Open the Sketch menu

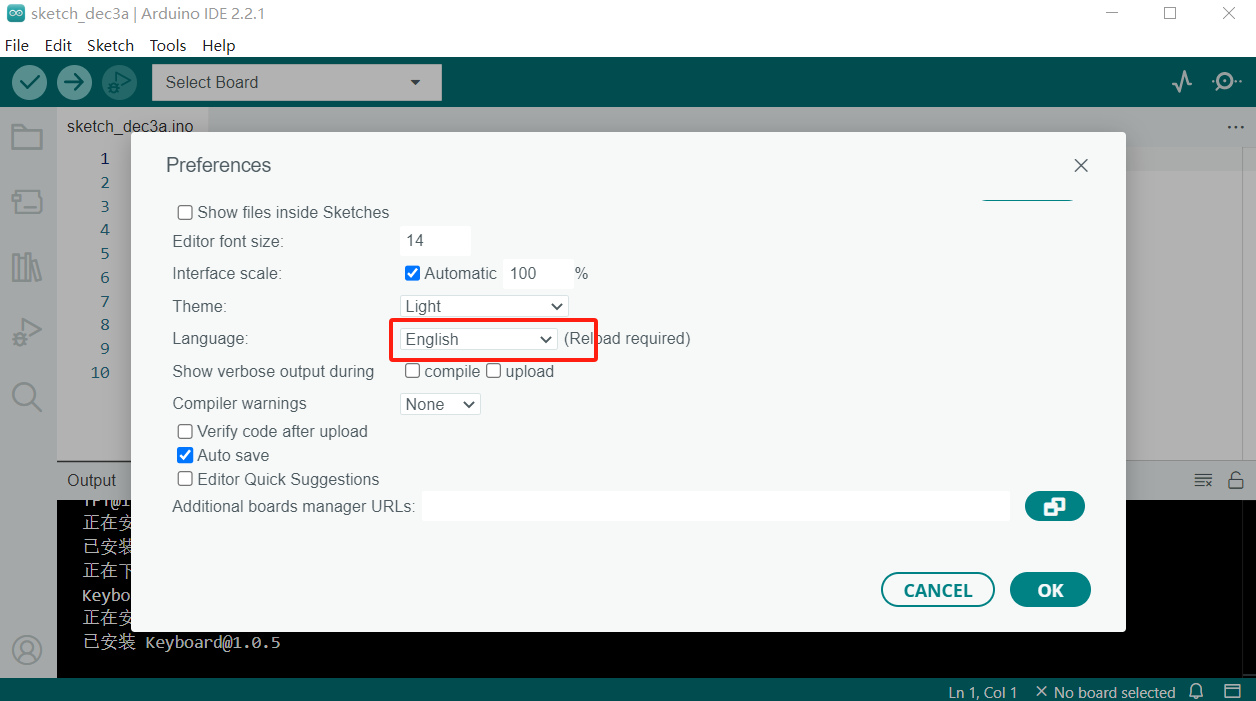click(110, 45)
